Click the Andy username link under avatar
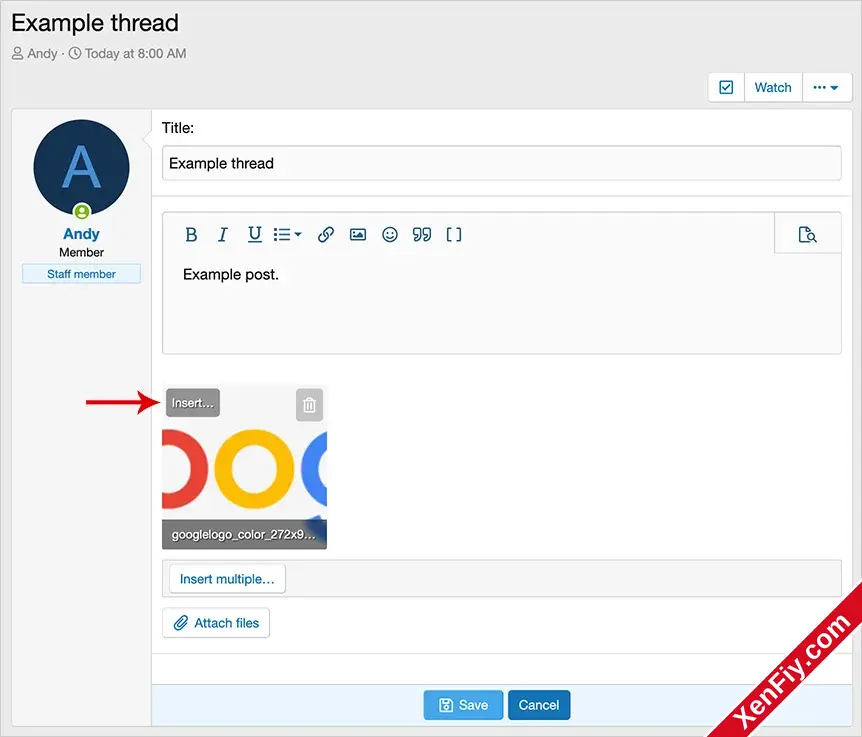862x737 pixels. (x=81, y=234)
